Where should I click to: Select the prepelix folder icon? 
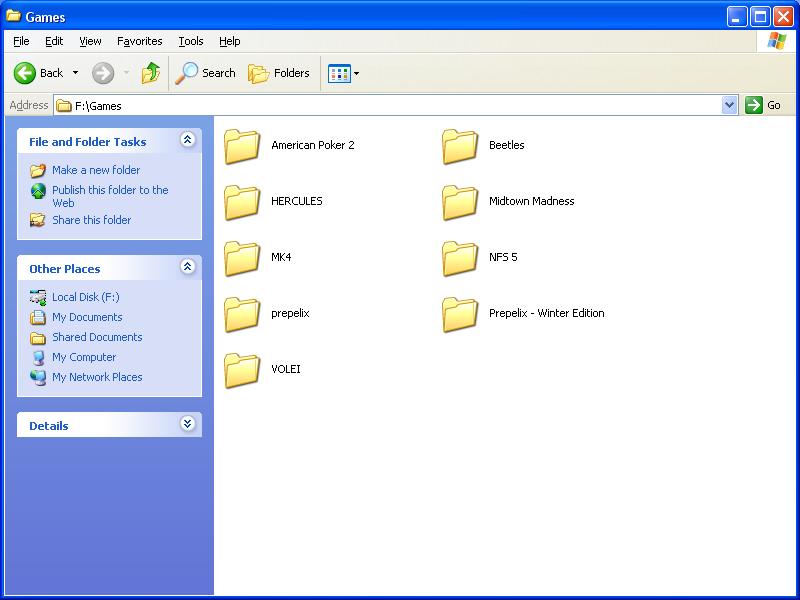coord(242,315)
